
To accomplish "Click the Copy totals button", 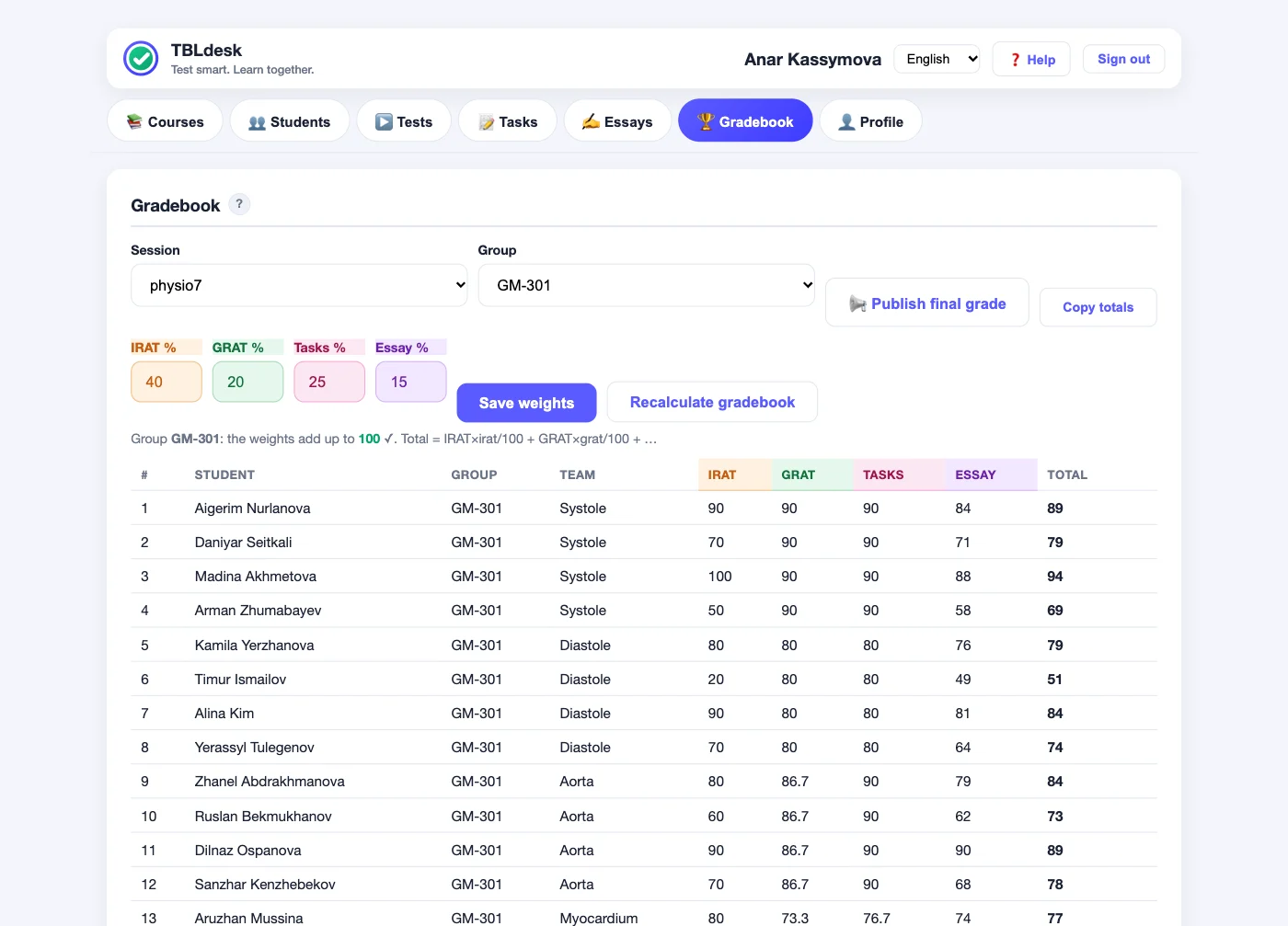I will pos(1098,307).
